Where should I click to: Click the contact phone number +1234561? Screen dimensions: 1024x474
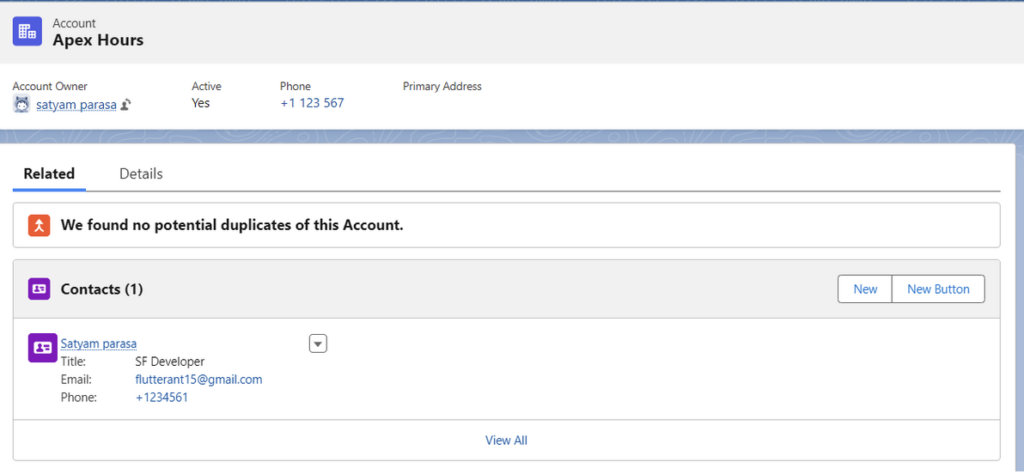[x=161, y=397]
